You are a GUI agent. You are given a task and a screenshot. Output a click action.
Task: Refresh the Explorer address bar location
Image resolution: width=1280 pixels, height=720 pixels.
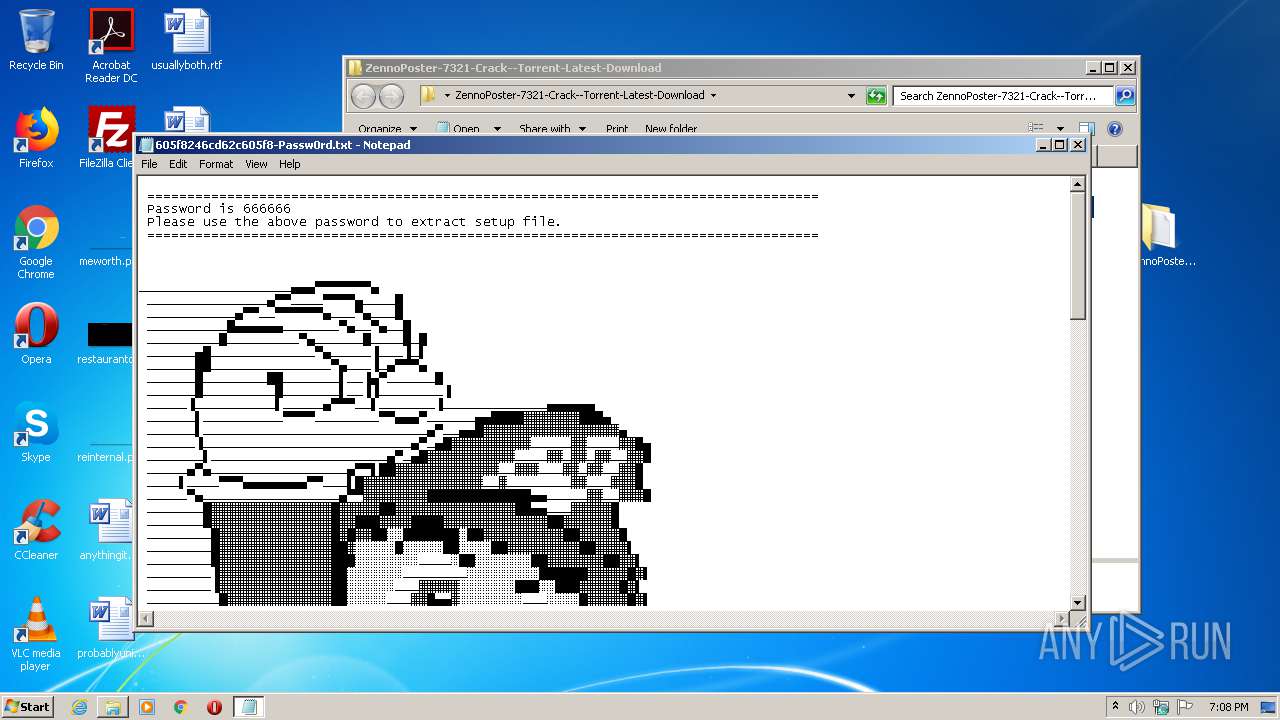[876, 96]
